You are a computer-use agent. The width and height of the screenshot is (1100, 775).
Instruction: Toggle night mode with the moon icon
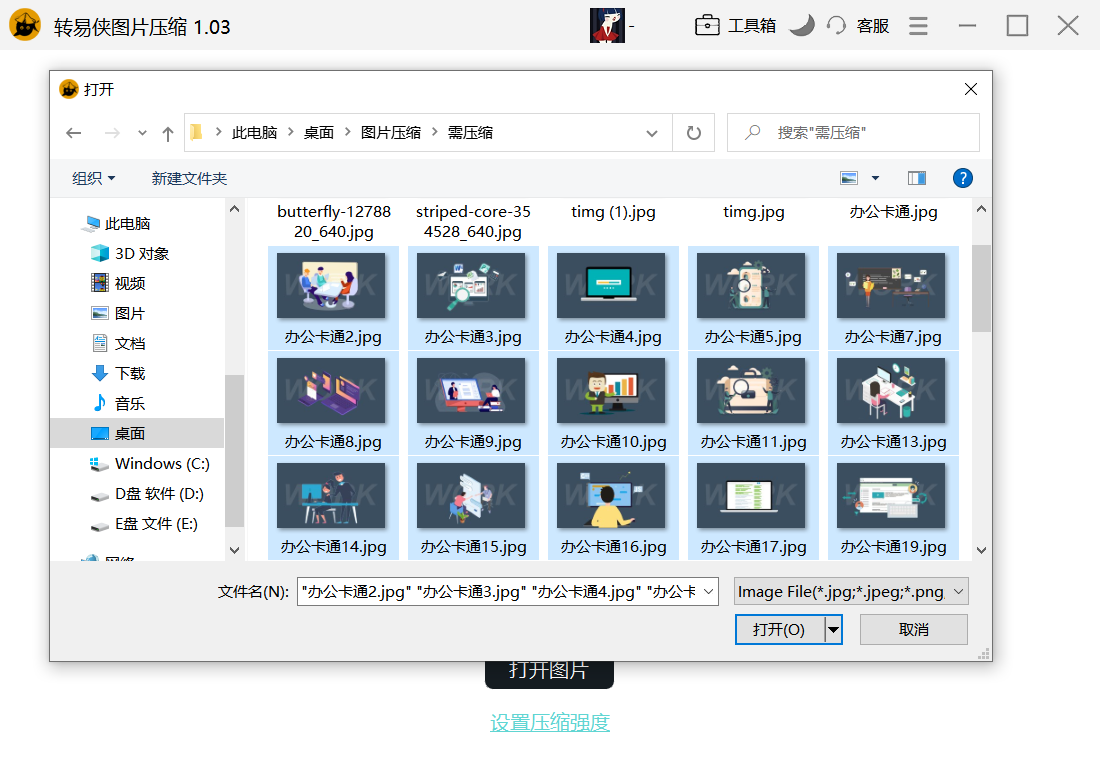803,25
